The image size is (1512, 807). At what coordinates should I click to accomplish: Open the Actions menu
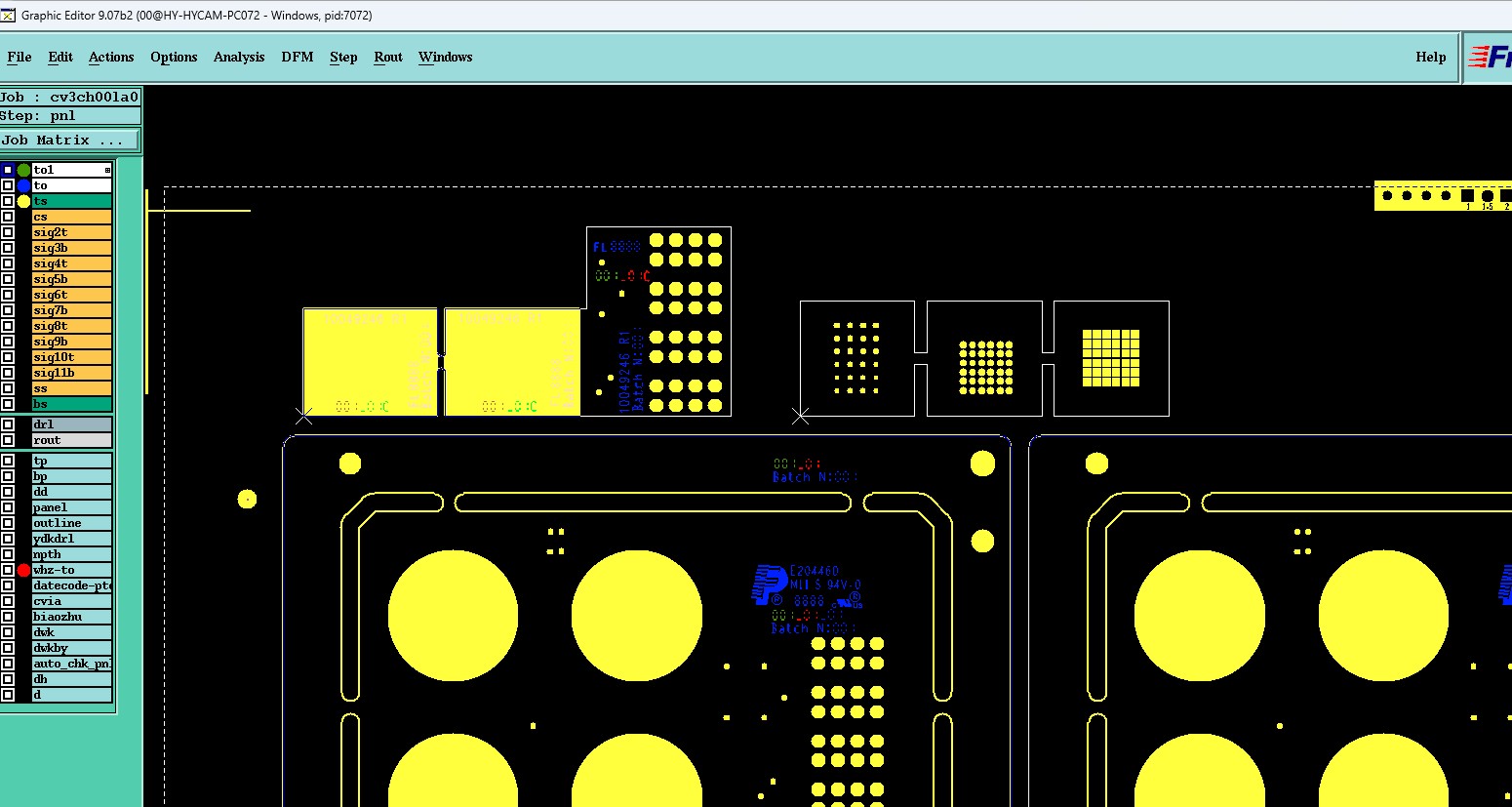coord(111,57)
